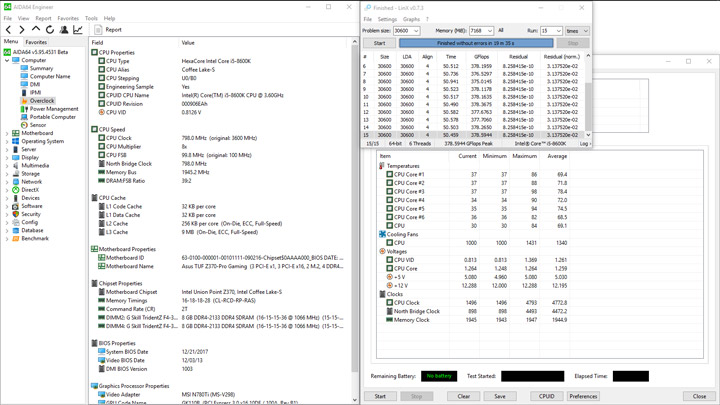
Task: Open Portable Computer in the tree
Action: pos(53,117)
